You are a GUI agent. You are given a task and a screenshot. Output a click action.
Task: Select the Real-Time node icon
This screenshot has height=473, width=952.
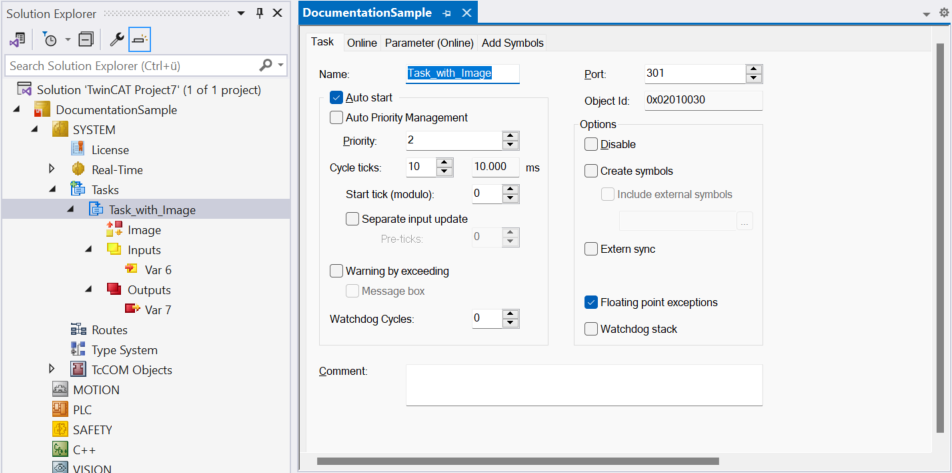[x=78, y=169]
